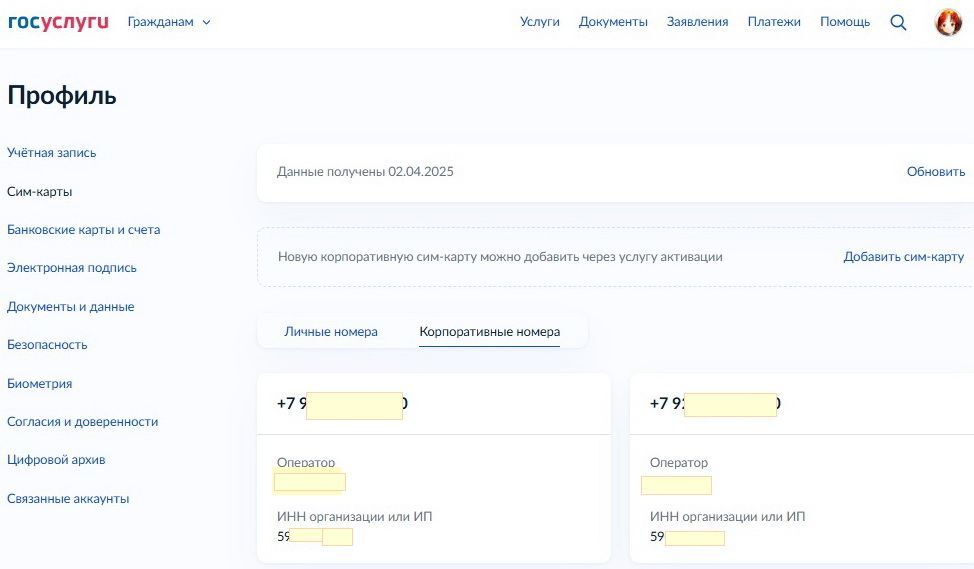The image size is (974, 569).
Task: Open the Биометрия sidebar link
Action: click(x=39, y=384)
